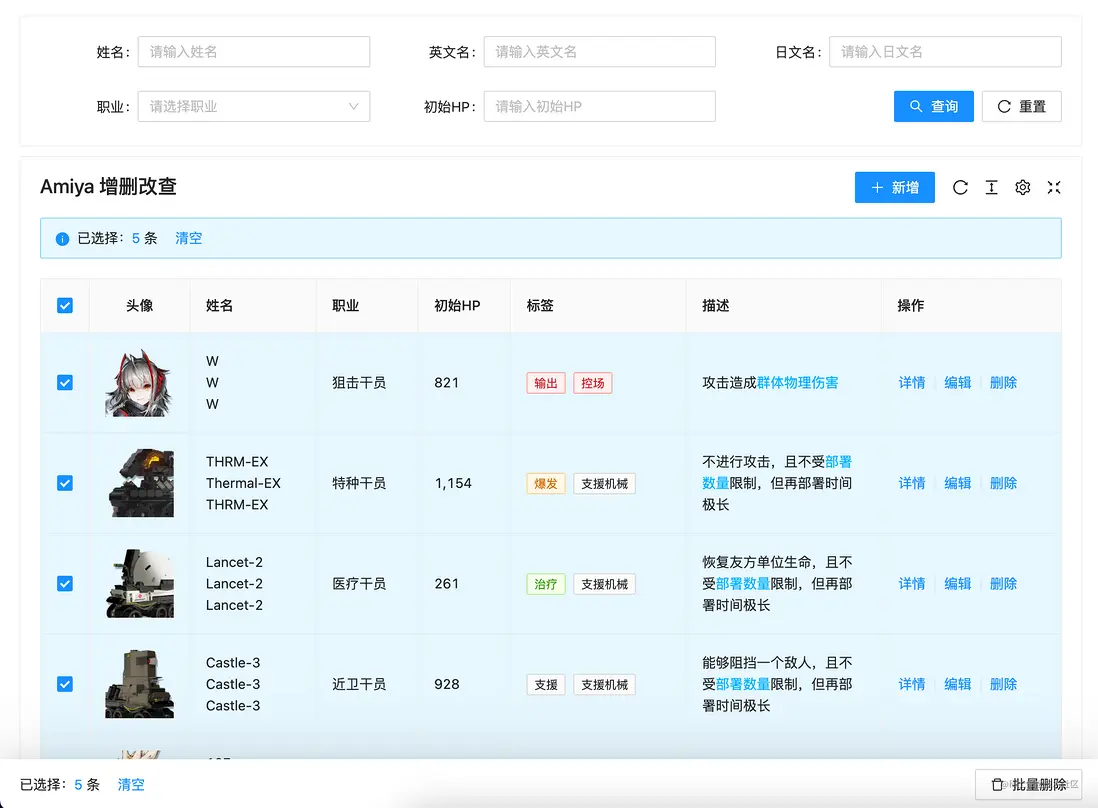Click the table refresh icon
Image resolution: width=1098 pixels, height=808 pixels.
coord(960,187)
